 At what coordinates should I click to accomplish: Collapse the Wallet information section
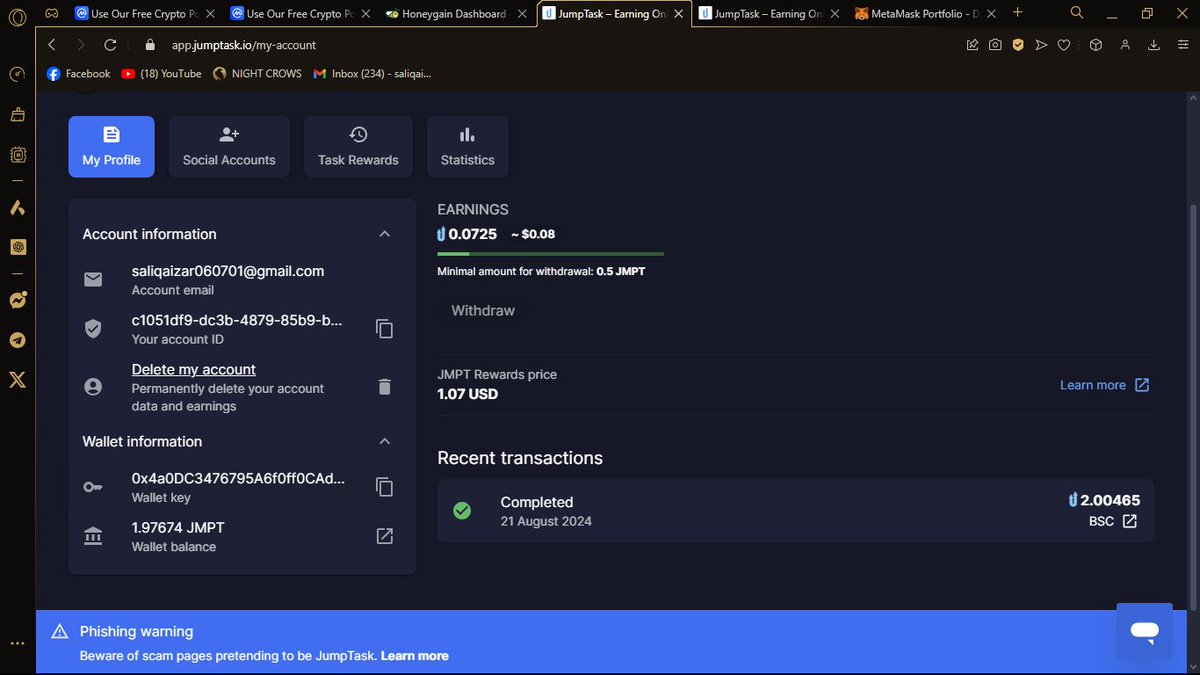[384, 441]
